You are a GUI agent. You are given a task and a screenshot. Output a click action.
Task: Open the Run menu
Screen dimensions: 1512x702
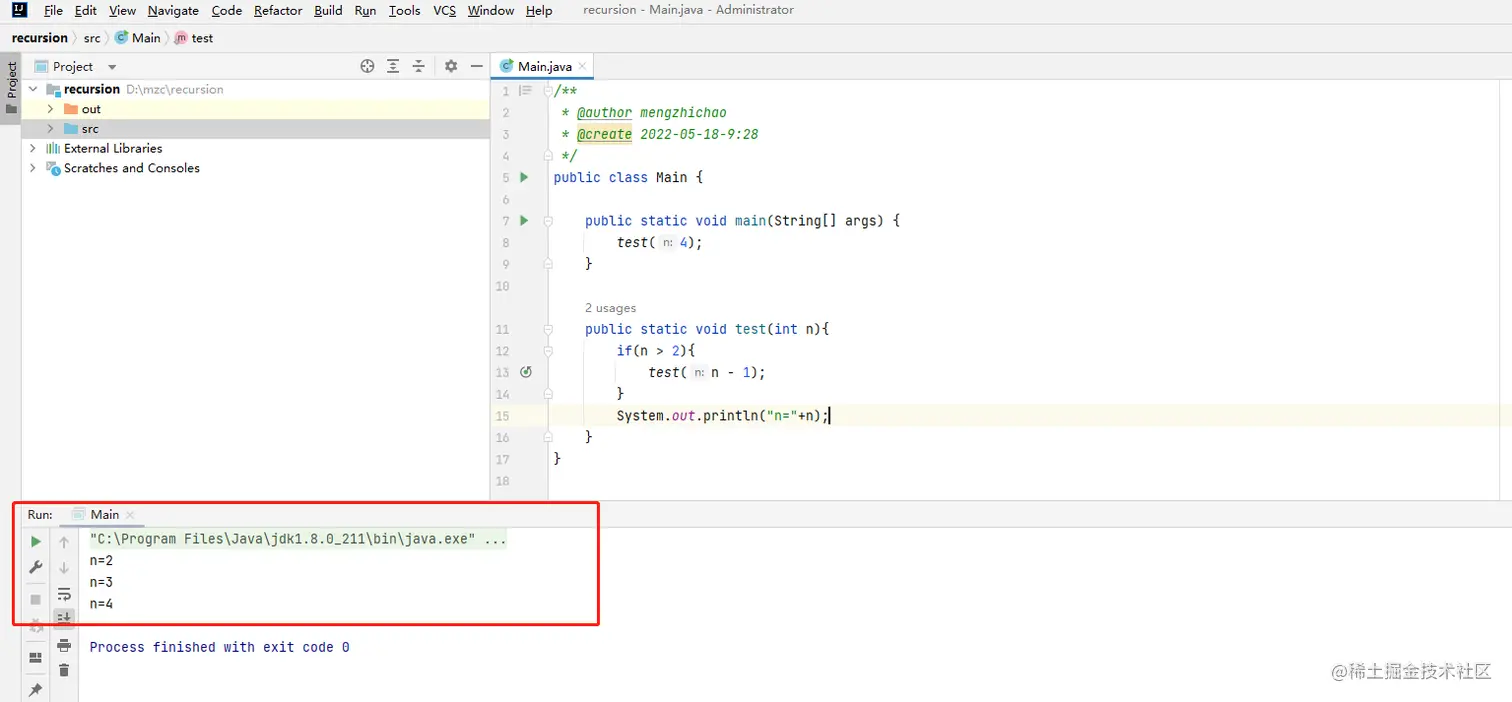365,10
